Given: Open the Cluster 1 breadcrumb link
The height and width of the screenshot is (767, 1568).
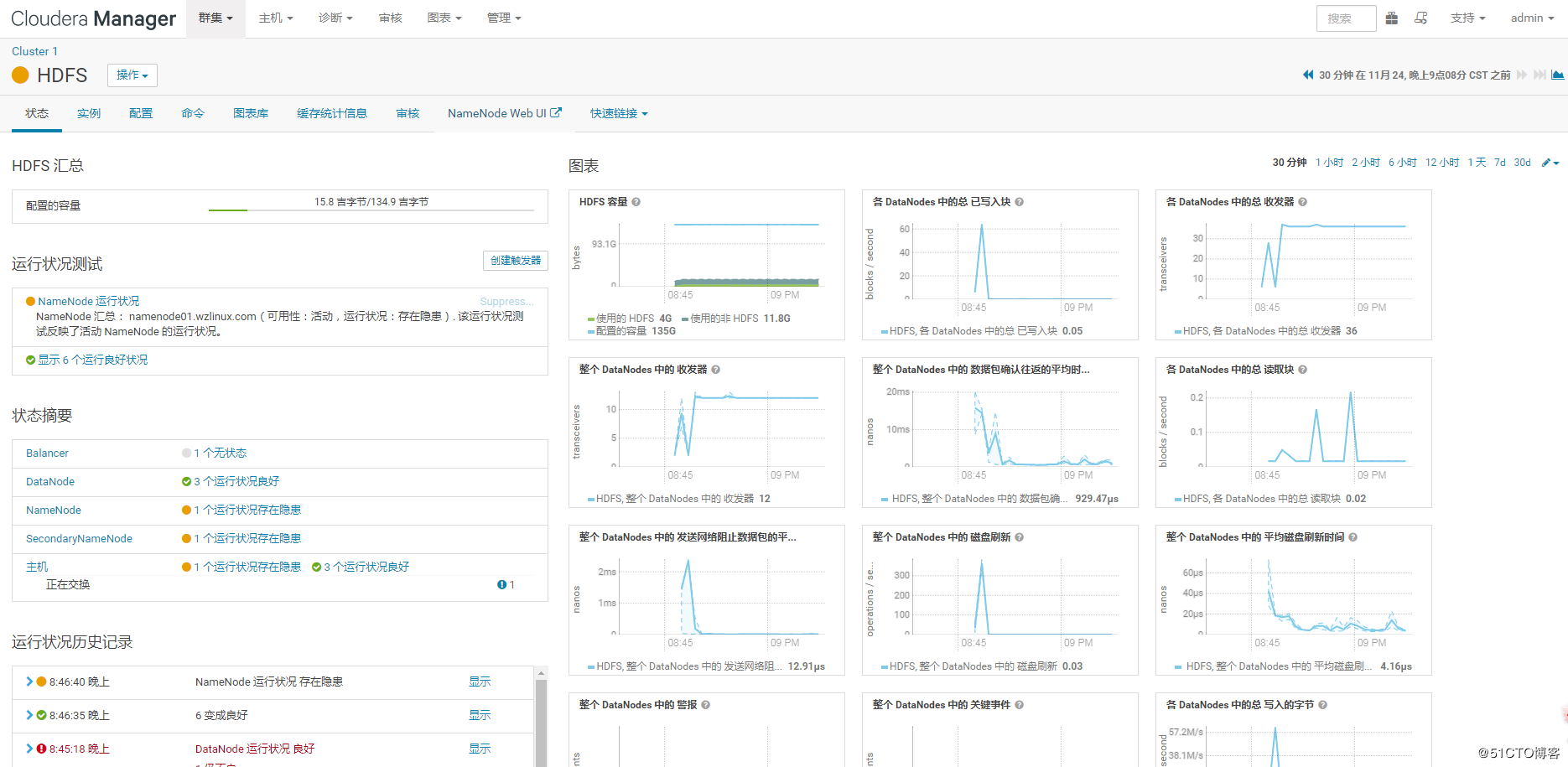Looking at the screenshot, I should coord(34,51).
